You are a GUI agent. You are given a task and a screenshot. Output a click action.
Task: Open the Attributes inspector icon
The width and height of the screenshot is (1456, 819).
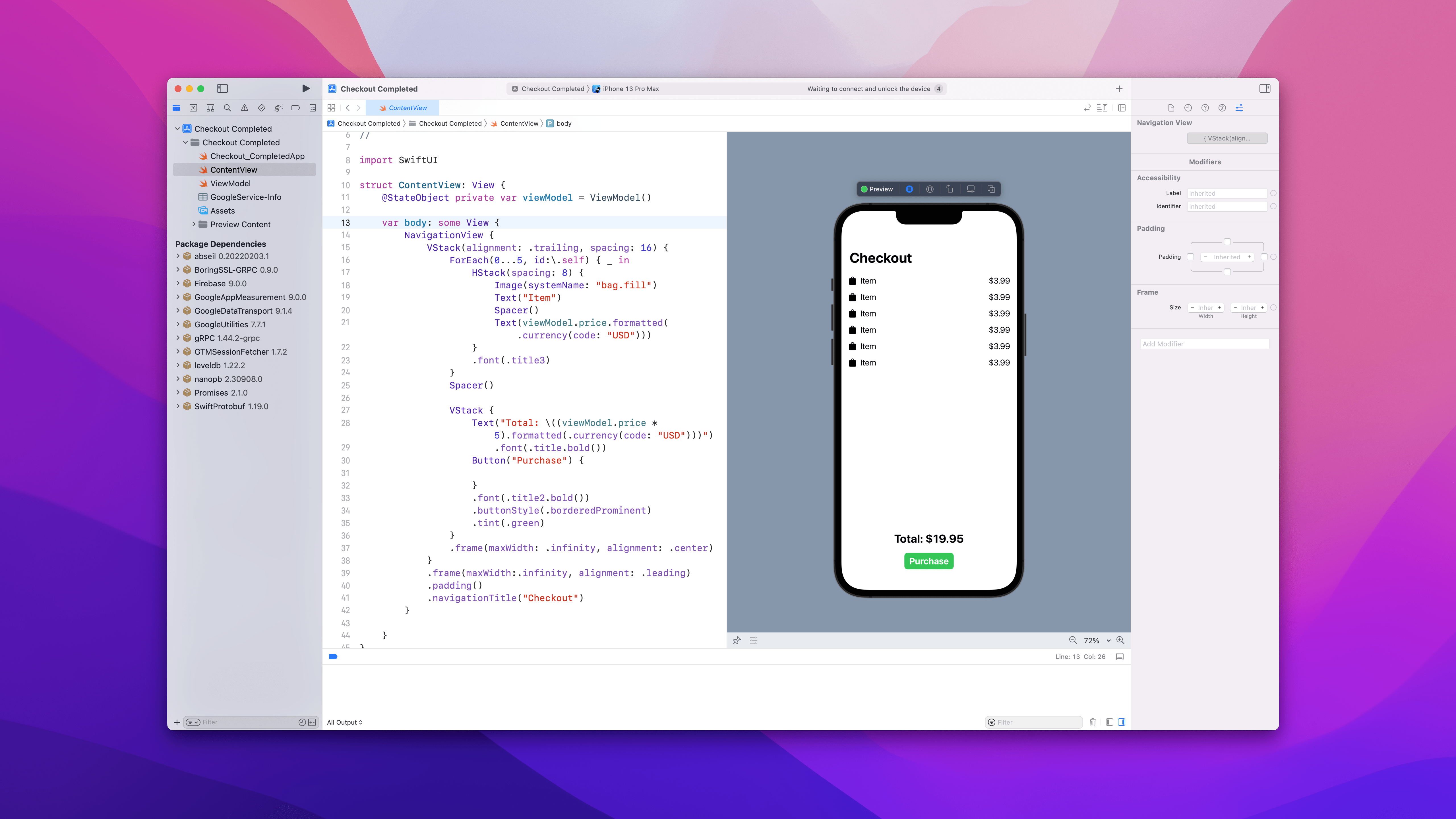pyautogui.click(x=1239, y=108)
